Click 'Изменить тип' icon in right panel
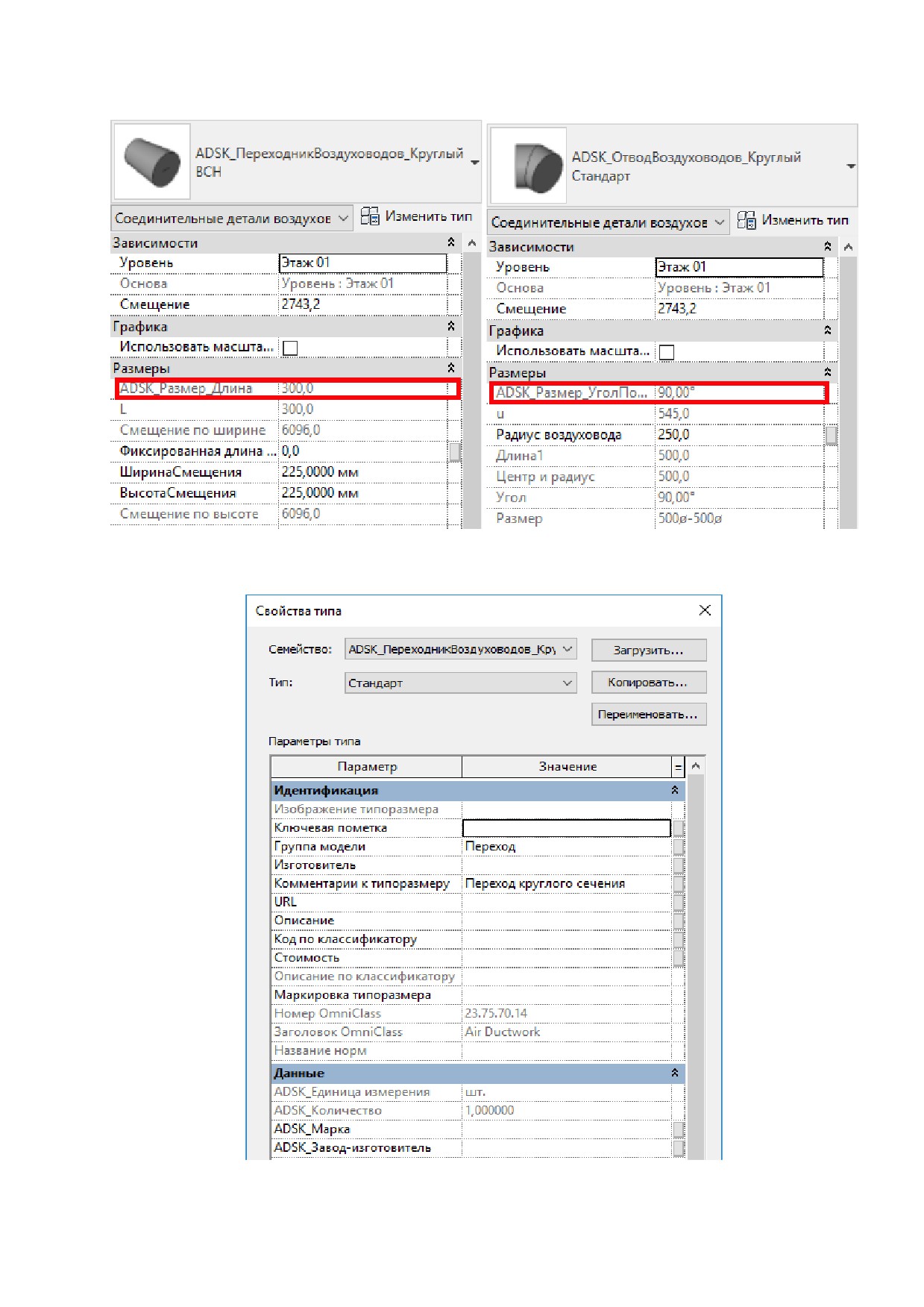 (747, 220)
